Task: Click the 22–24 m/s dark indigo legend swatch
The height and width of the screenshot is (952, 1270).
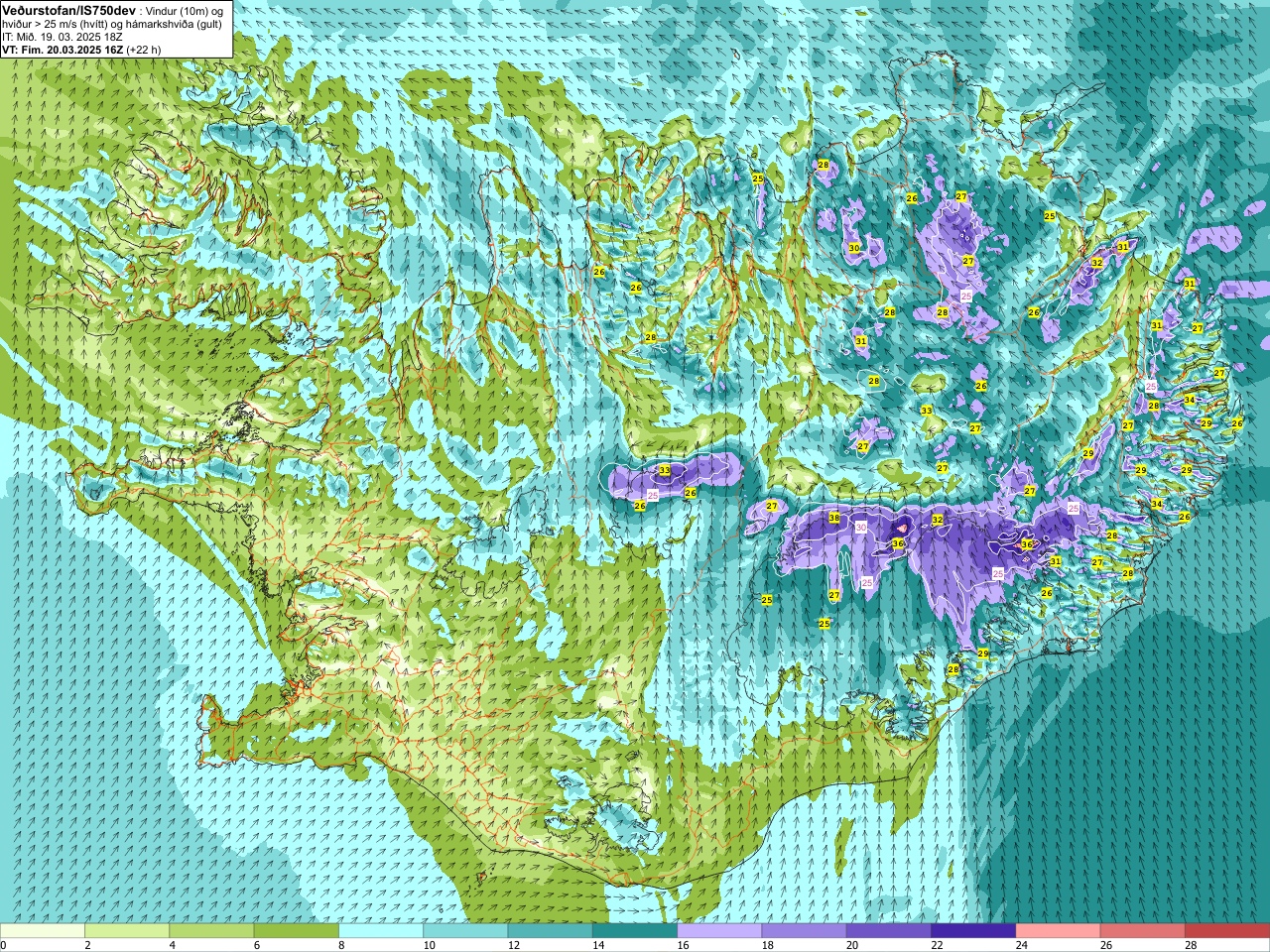Action: tap(973, 931)
